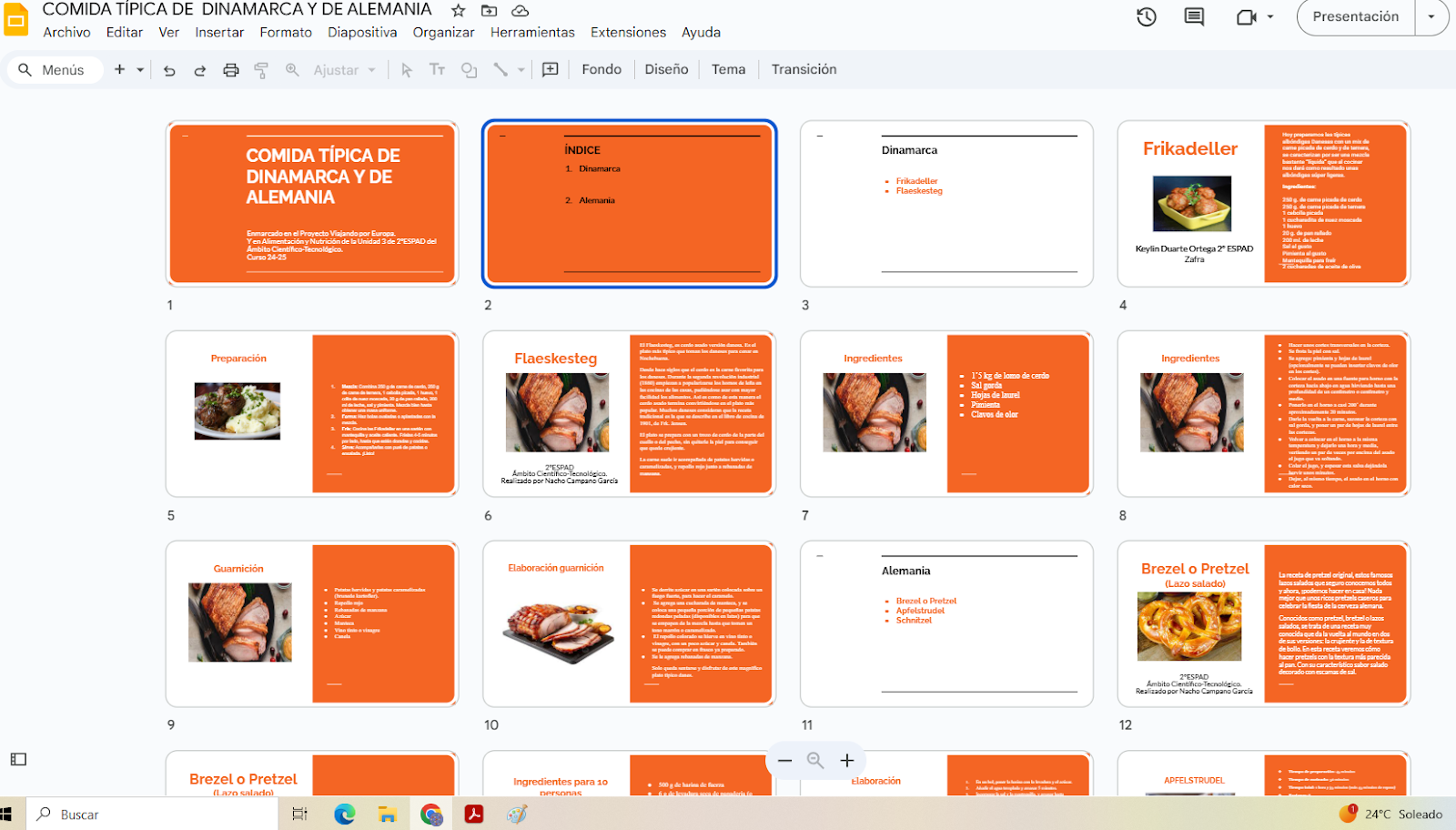The image size is (1456, 830).
Task: Select slide 3 Dinamarca thumbnail
Action: 946,204
